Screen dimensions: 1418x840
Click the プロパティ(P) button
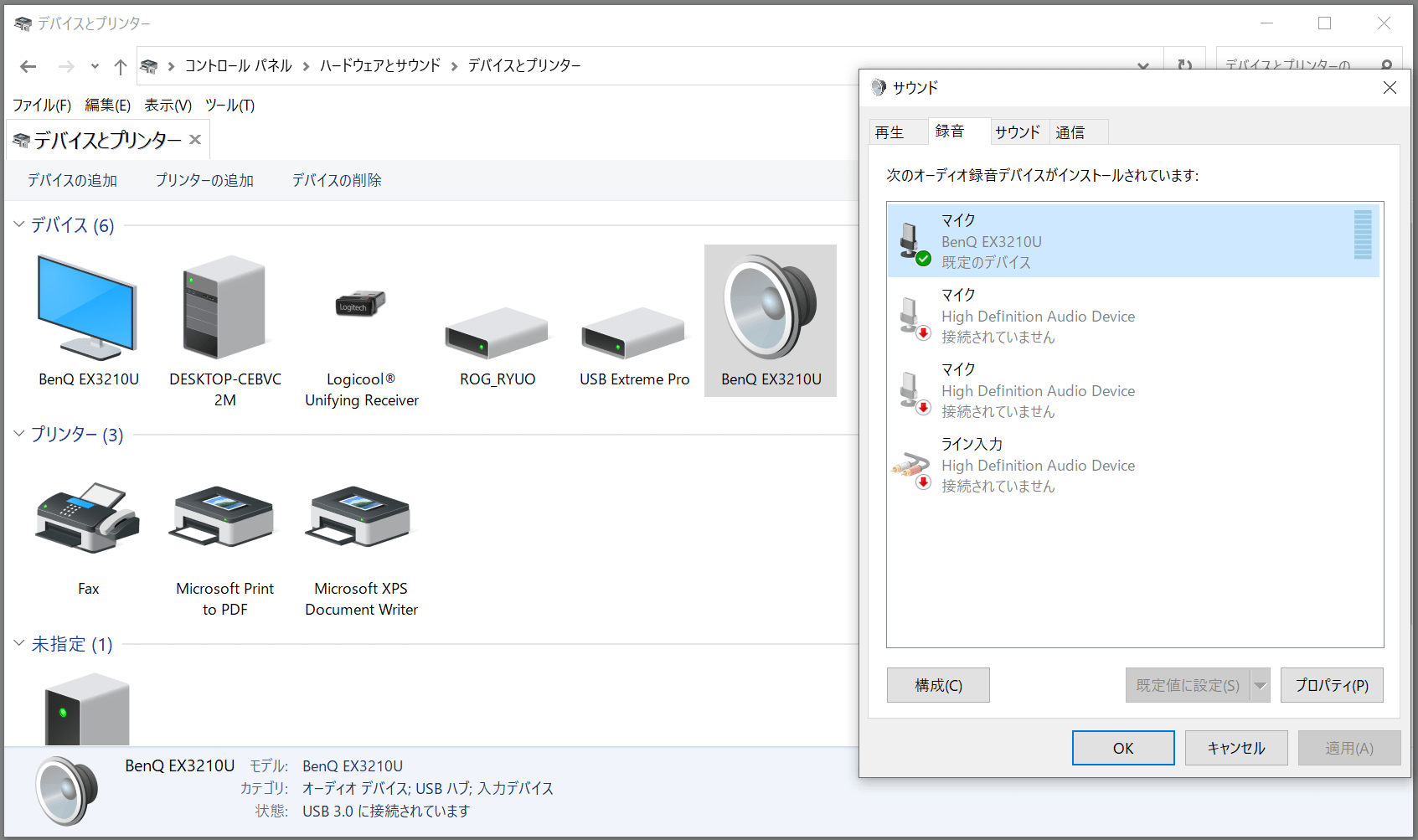(x=1332, y=685)
